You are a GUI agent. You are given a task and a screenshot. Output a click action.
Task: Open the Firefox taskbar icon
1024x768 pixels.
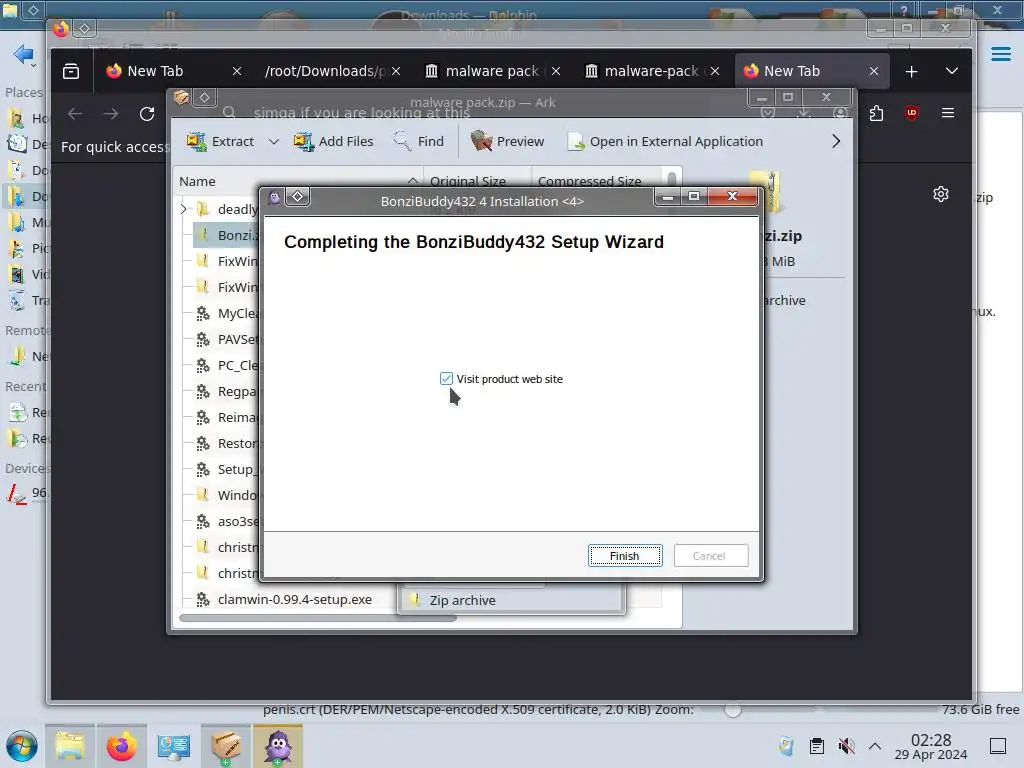pos(122,746)
